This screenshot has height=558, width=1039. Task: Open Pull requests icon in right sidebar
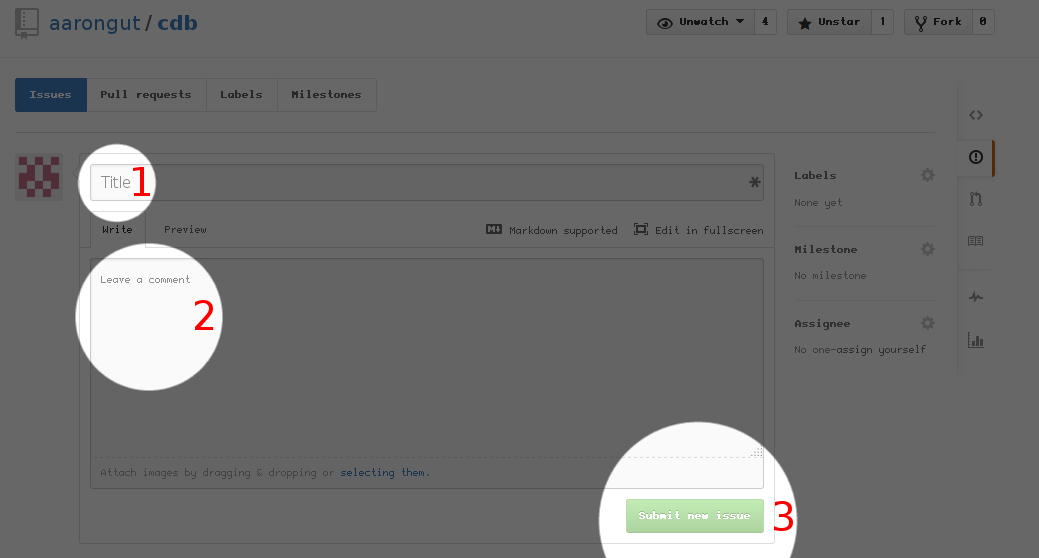click(975, 199)
